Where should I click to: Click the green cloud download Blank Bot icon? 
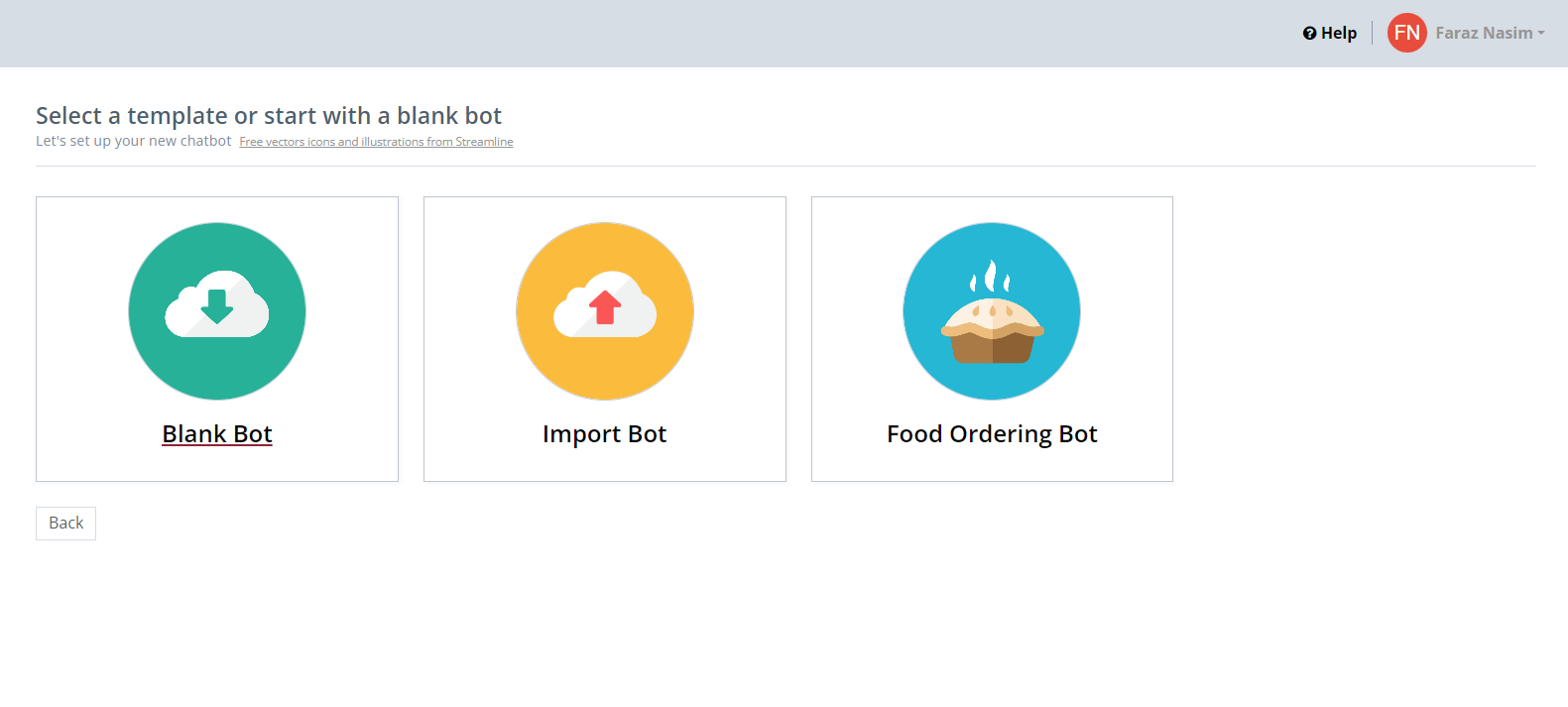point(217,311)
